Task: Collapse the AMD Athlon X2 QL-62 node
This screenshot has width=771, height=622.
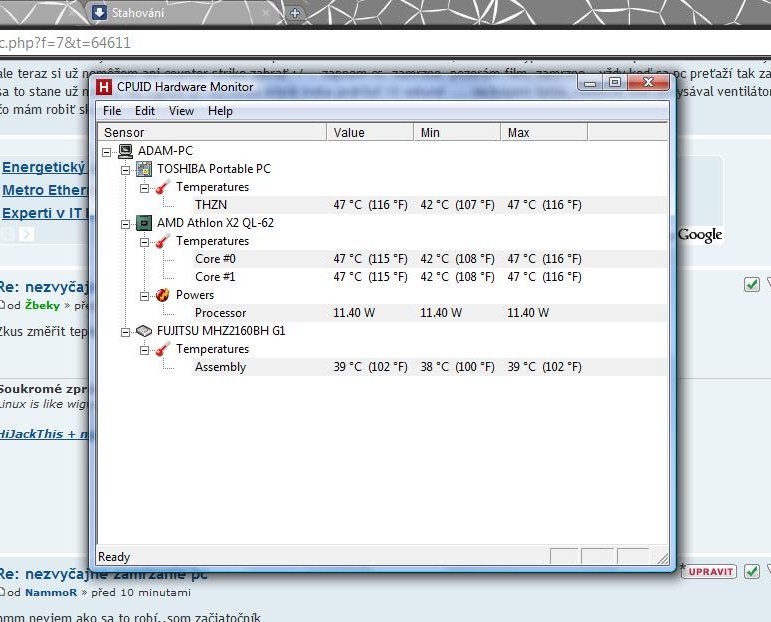Action: click(x=126, y=224)
